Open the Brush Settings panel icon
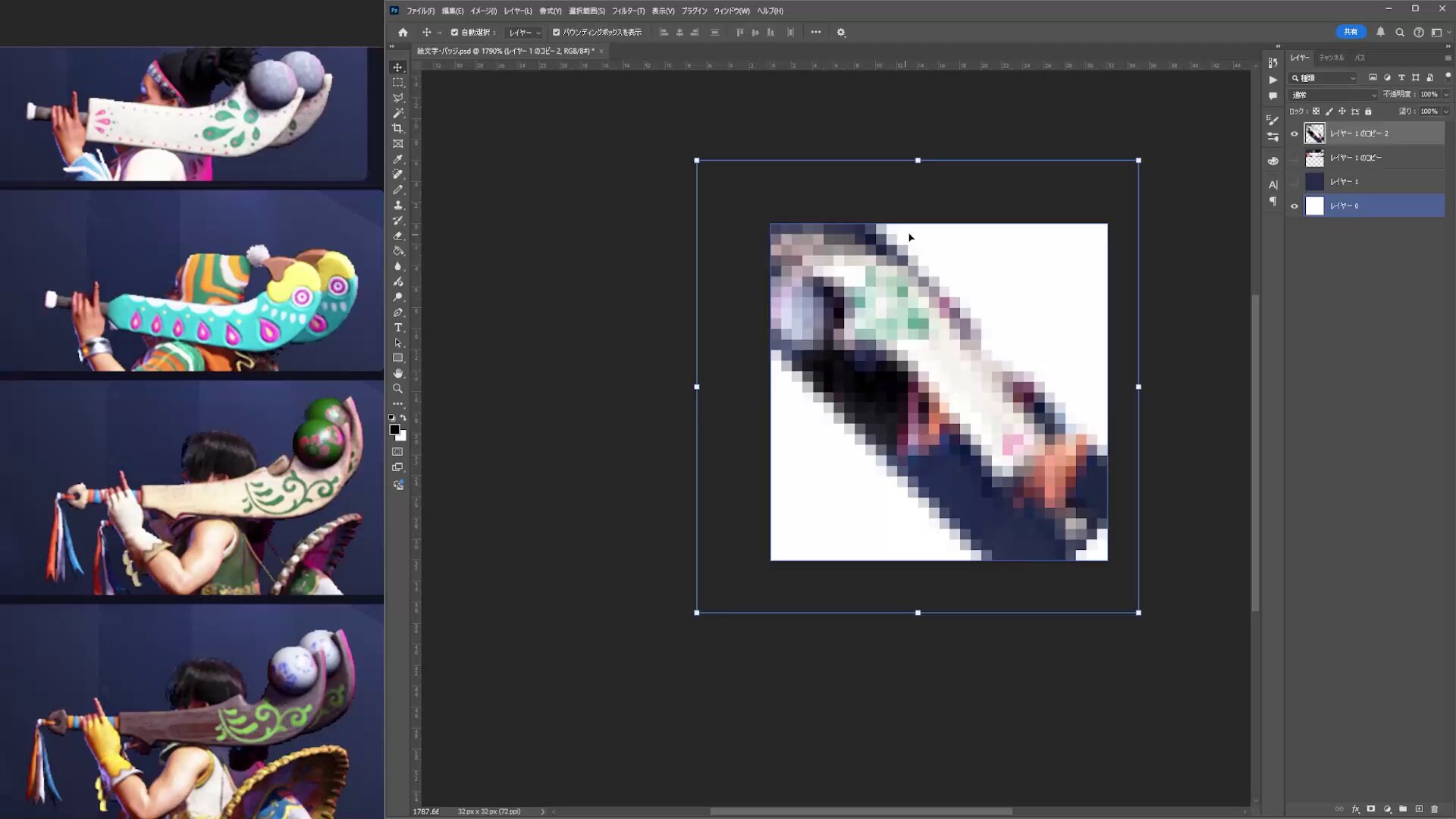The height and width of the screenshot is (819, 1456). coord(1272,120)
